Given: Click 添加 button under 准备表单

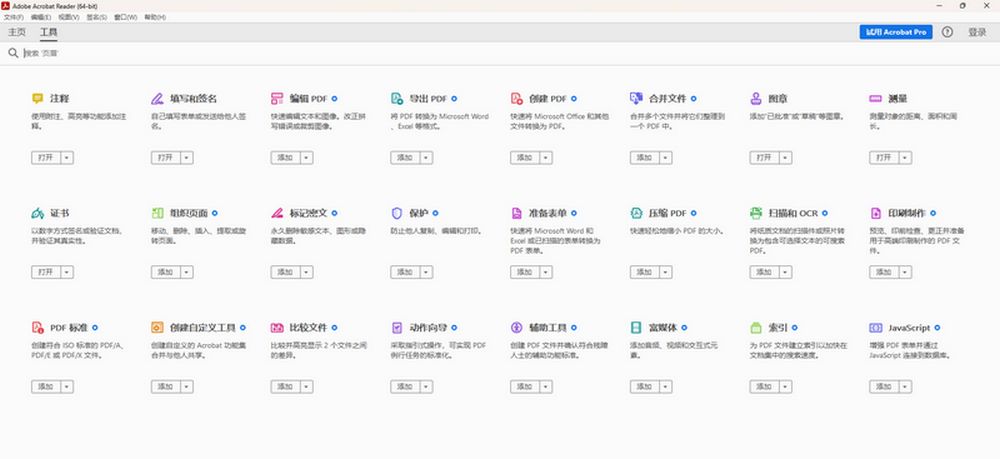Looking at the screenshot, I should click(525, 272).
